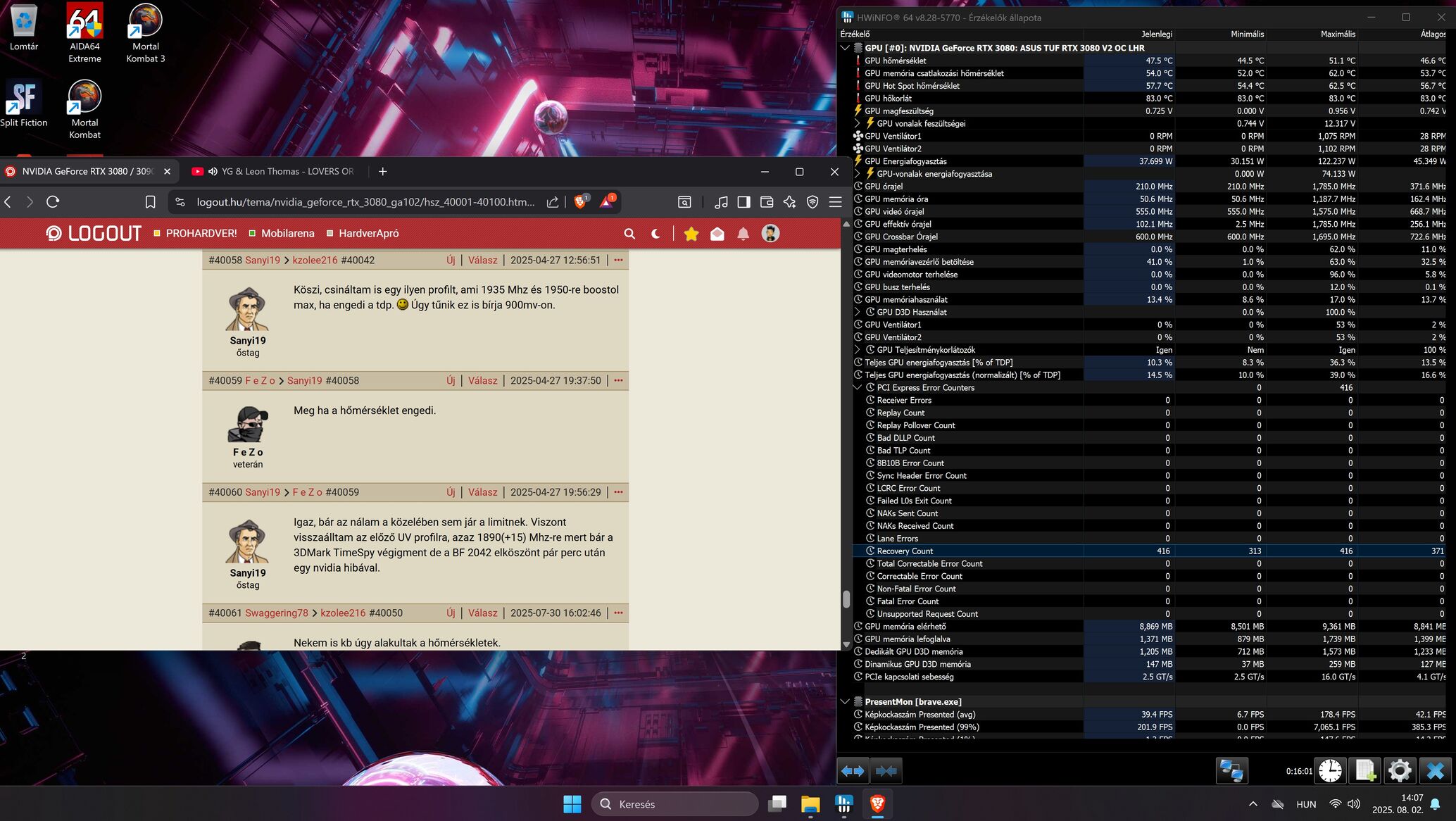Viewport: 1456px width, 821px height.
Task: Open the browser hamburger menu
Action: (836, 202)
